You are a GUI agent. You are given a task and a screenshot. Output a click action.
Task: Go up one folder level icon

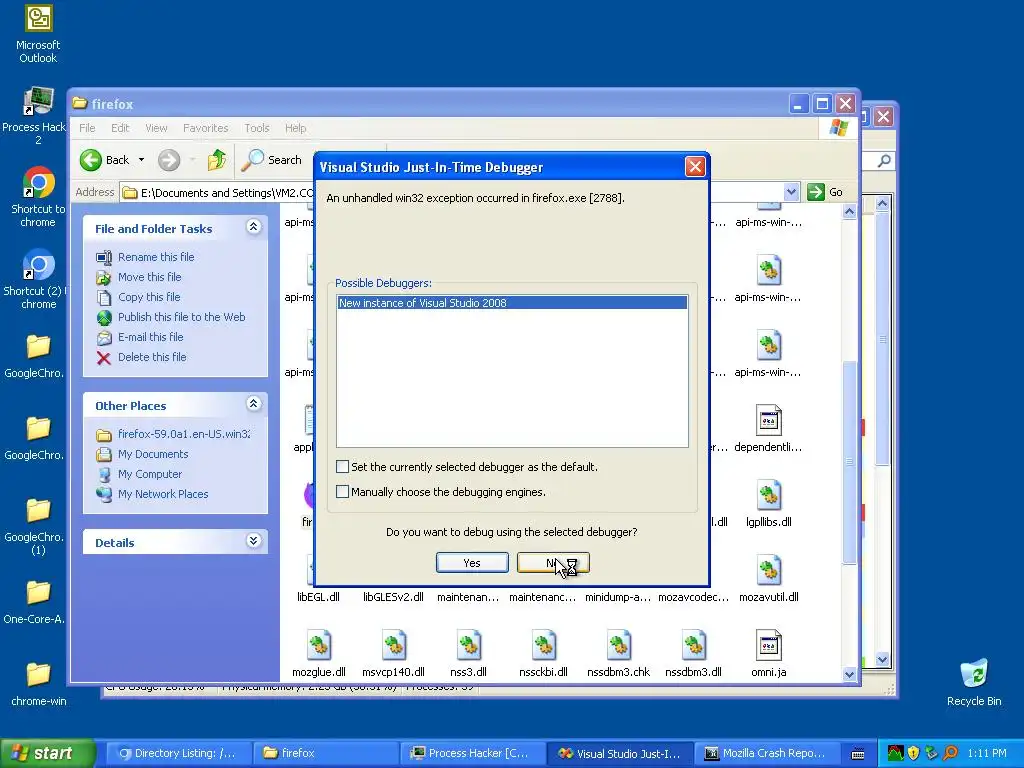(217, 160)
